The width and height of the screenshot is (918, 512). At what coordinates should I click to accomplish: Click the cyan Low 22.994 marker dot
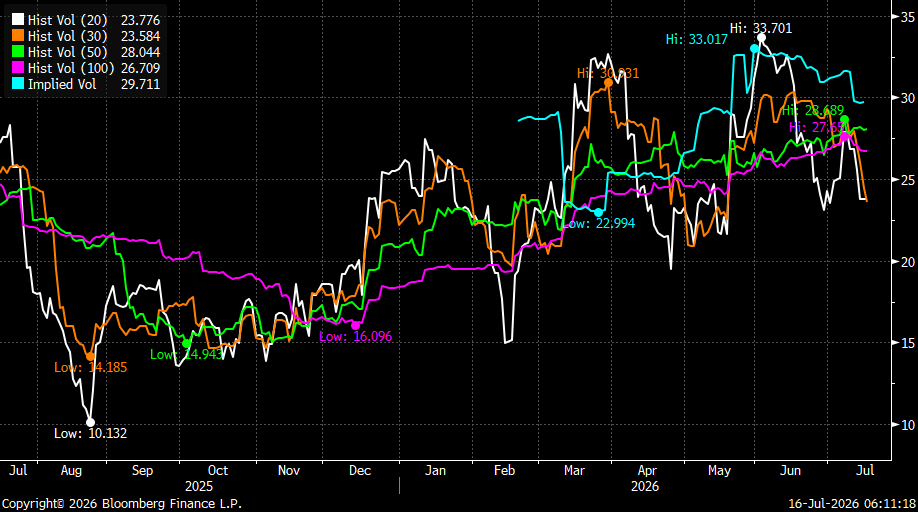[x=598, y=212]
